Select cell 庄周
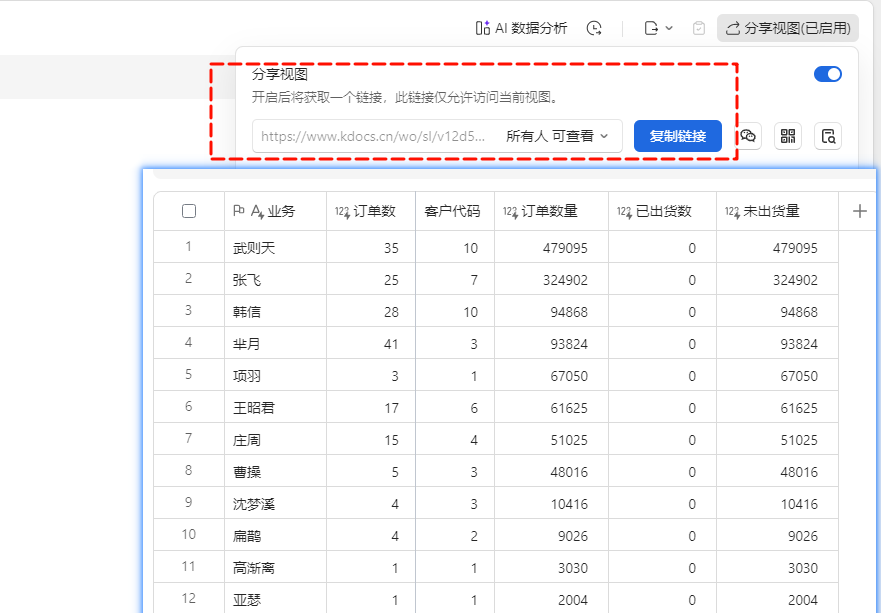Image resolution: width=881 pixels, height=613 pixels. 275,440
